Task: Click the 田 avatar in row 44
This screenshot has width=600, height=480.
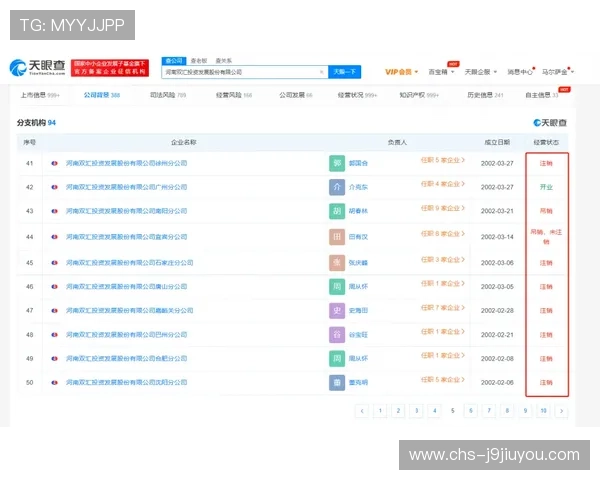Action: 337,237
